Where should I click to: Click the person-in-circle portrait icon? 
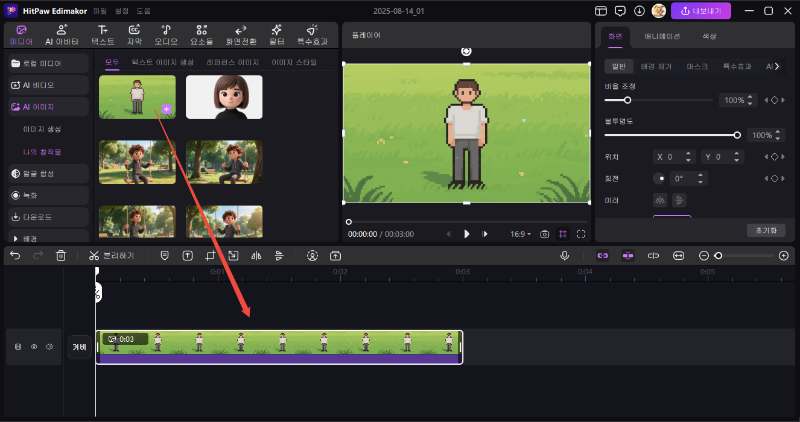(312, 256)
